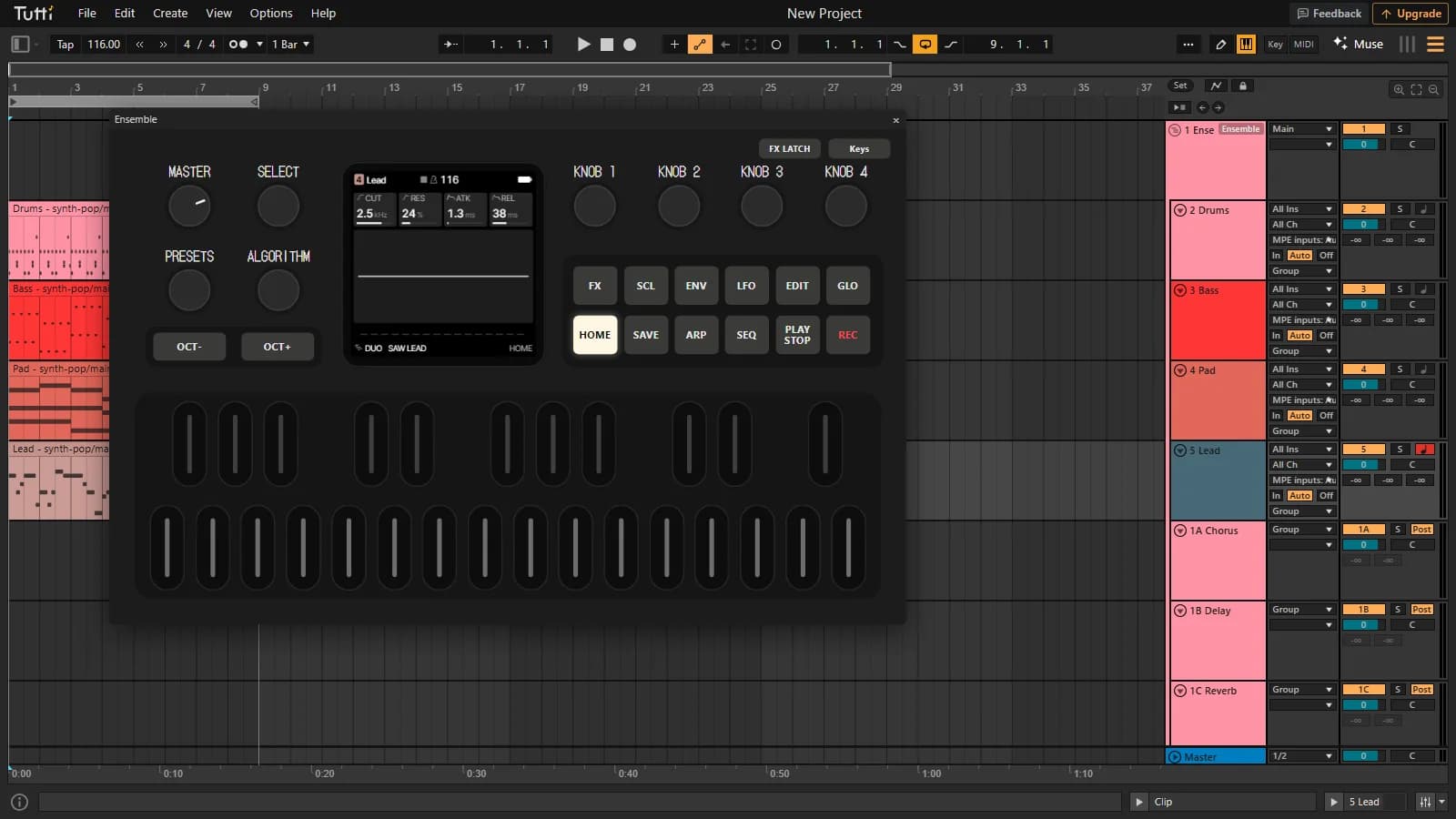Open the 1 Bar snap dropdown
Image resolution: width=1456 pixels, height=819 pixels.
(x=291, y=44)
